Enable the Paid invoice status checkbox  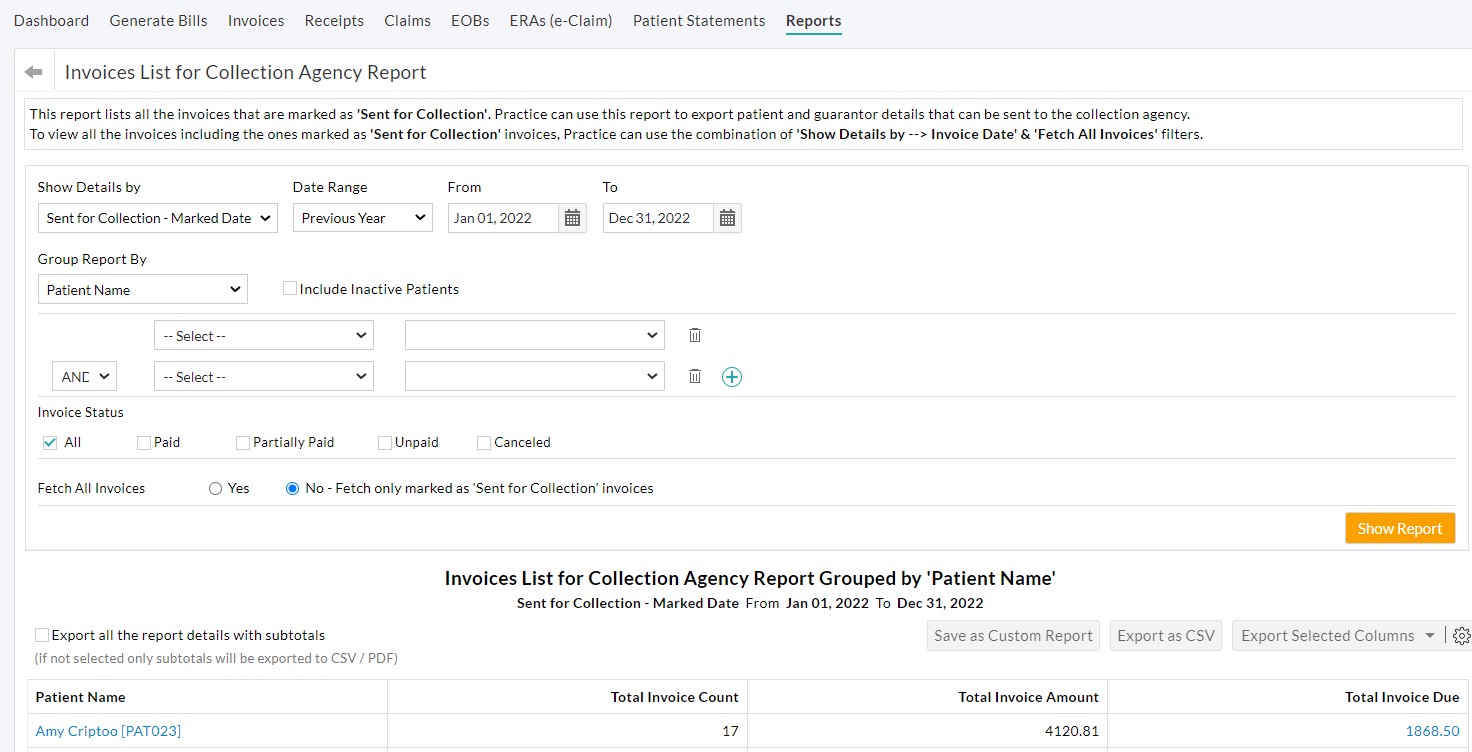point(143,441)
